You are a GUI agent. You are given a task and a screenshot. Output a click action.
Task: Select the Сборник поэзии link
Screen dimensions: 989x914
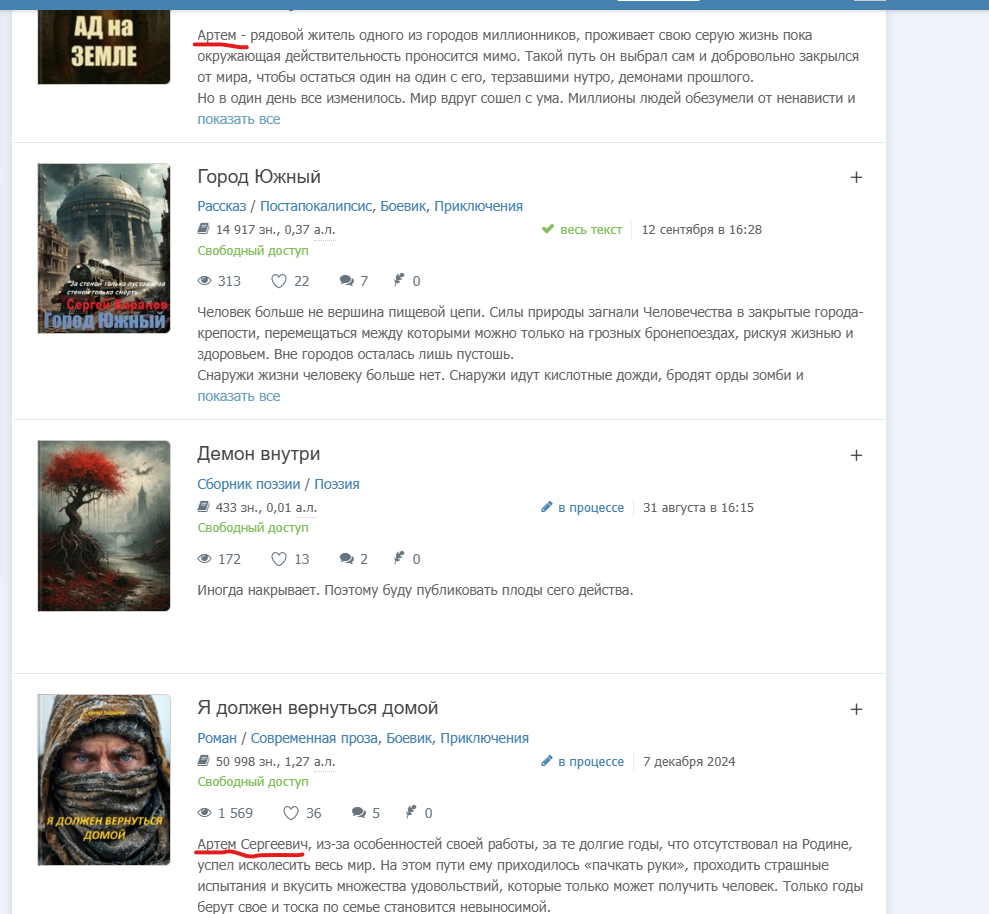coord(249,484)
